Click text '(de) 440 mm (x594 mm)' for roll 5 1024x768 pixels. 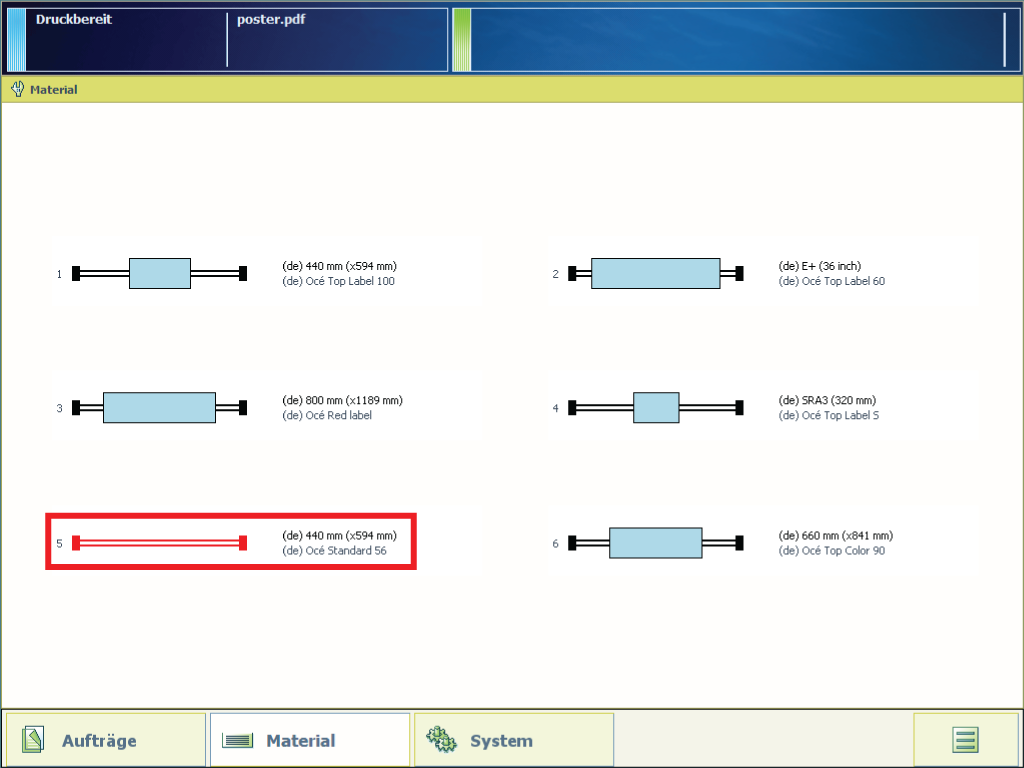[340, 536]
